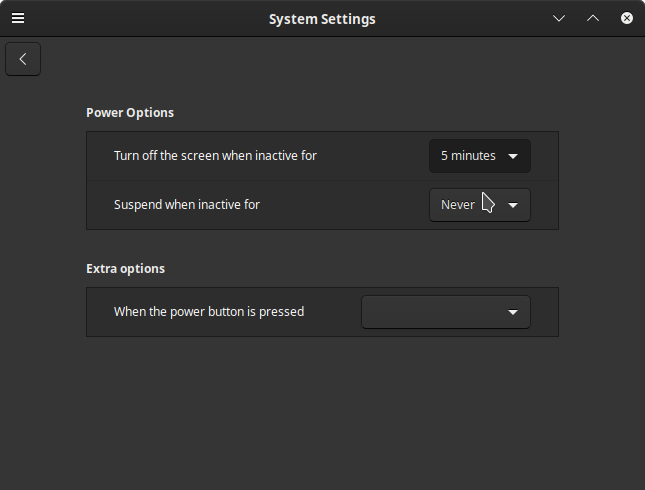
Task: Click the arrow in the power button combo box
Action: (513, 312)
